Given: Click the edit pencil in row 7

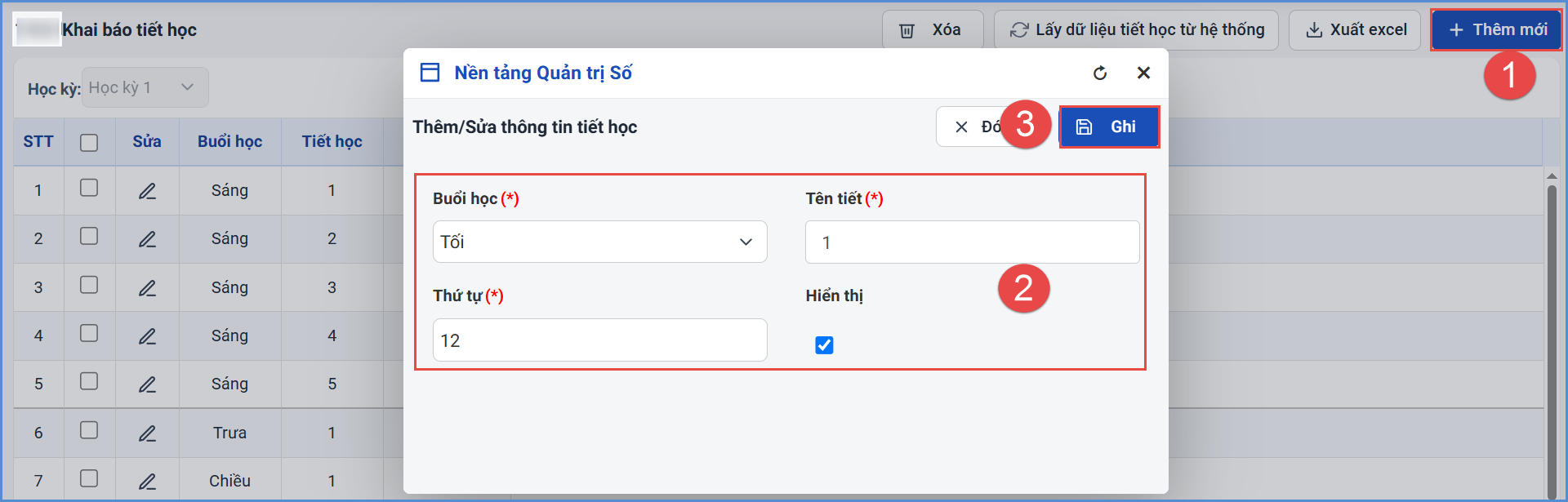Looking at the screenshot, I should click(147, 482).
